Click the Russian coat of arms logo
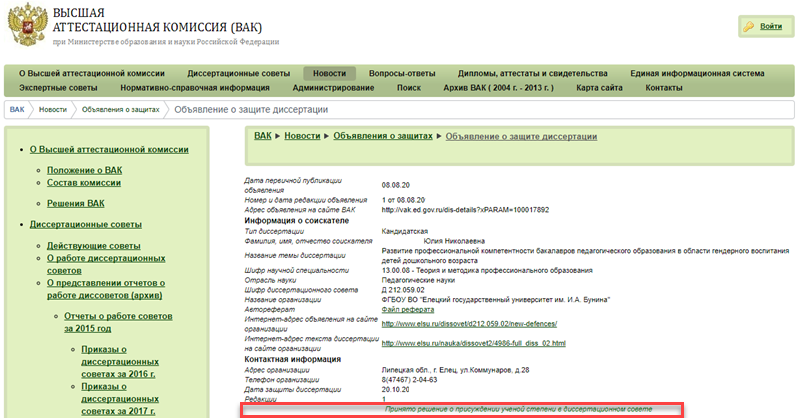 click(24, 27)
